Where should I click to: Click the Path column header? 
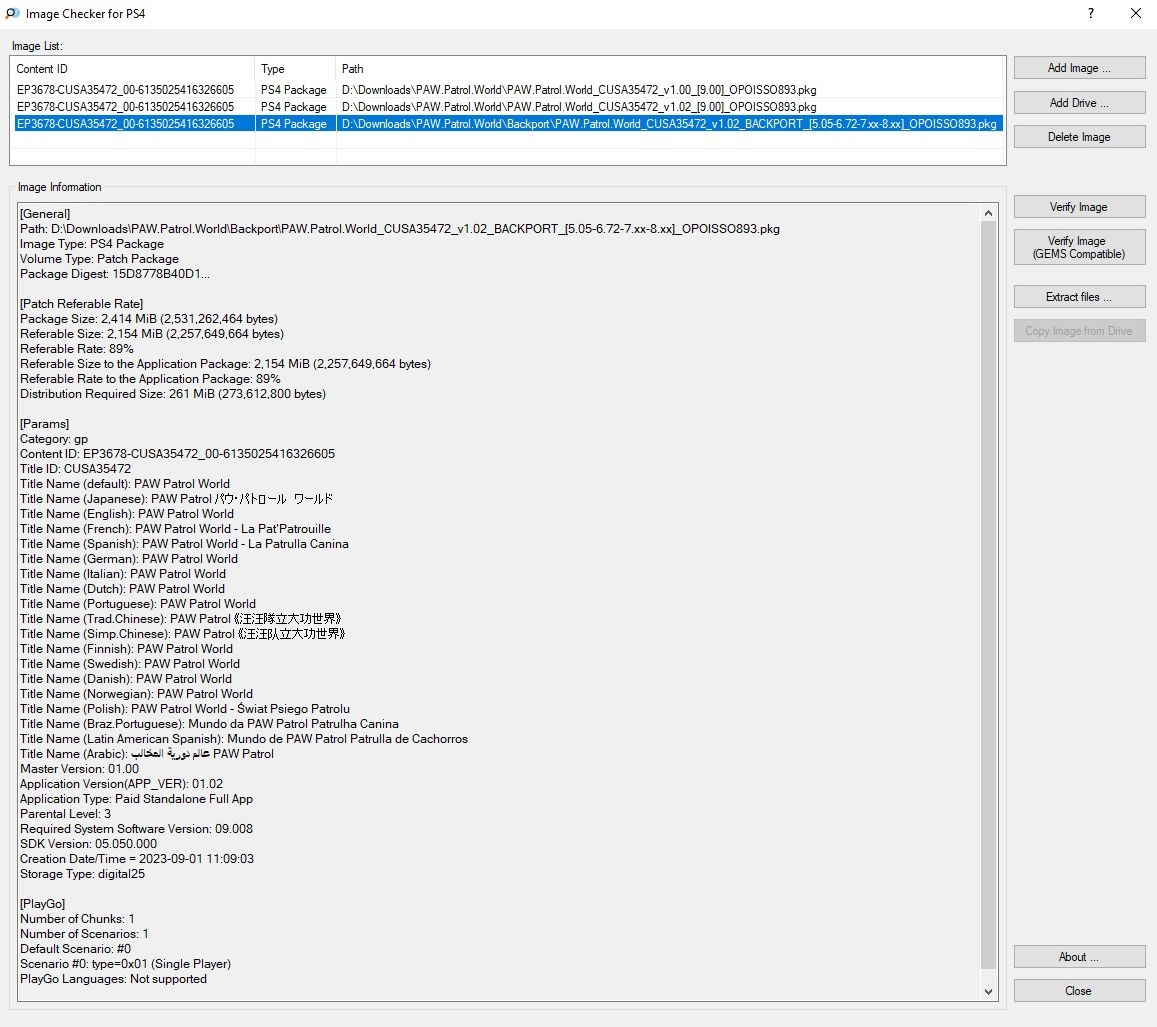[668, 69]
